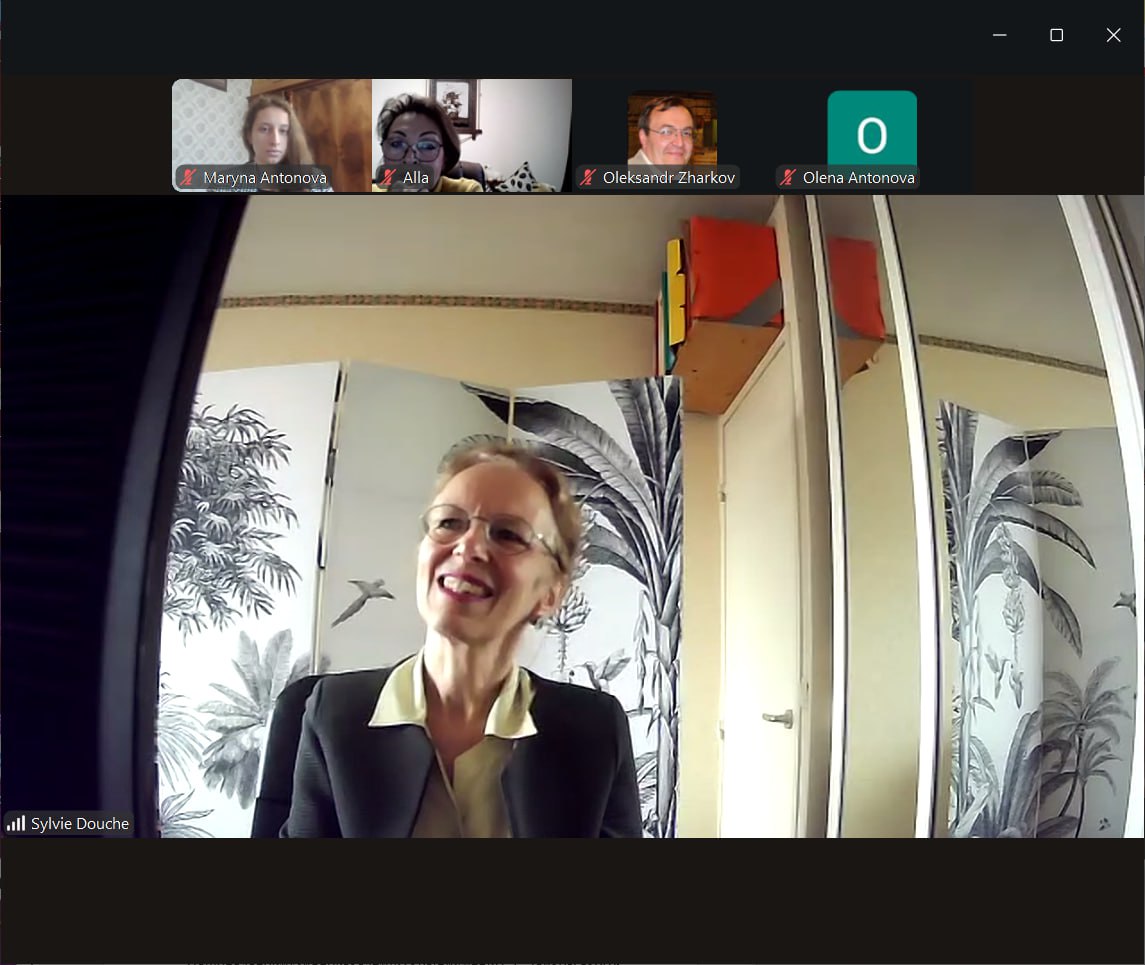Click Oleksandr Zharkov's profile photo

[671, 129]
